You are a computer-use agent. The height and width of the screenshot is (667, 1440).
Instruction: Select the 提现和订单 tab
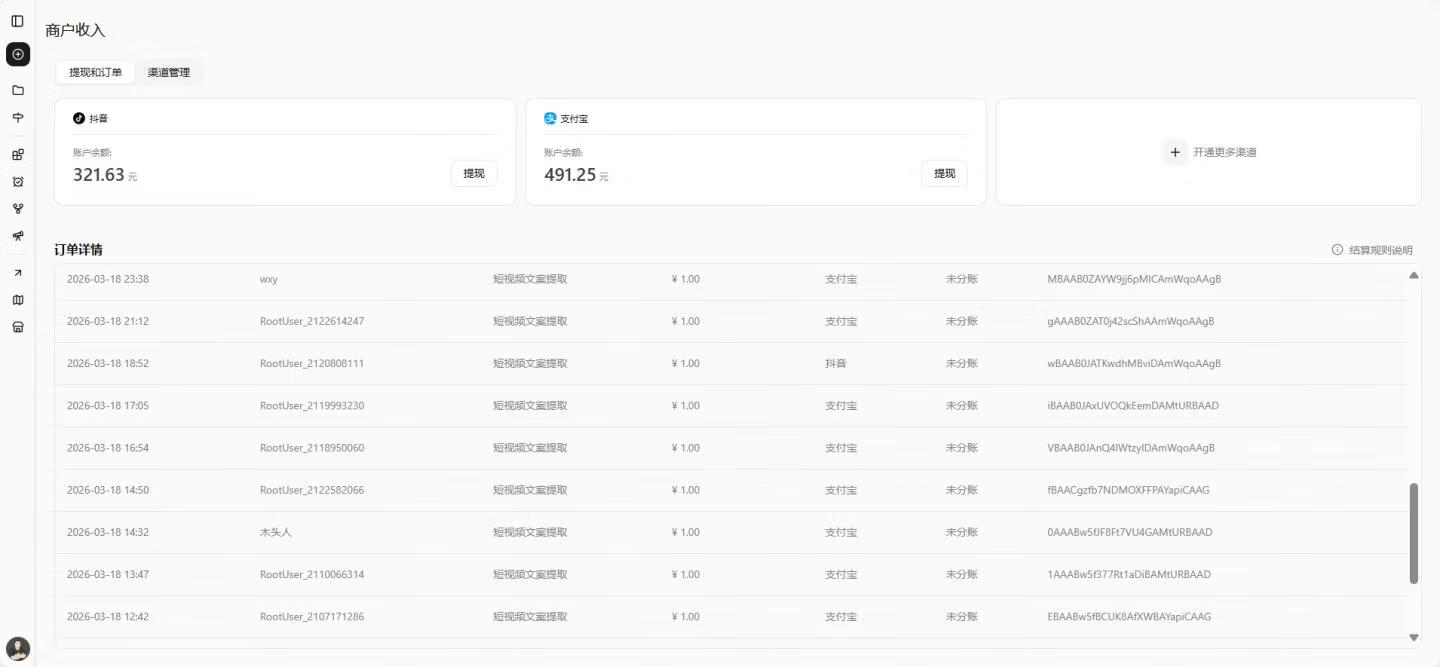(x=95, y=73)
